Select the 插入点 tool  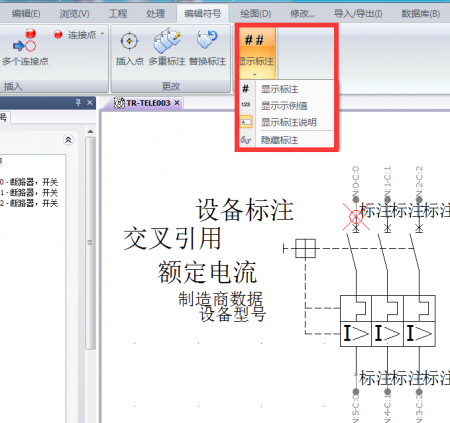[x=129, y=42]
